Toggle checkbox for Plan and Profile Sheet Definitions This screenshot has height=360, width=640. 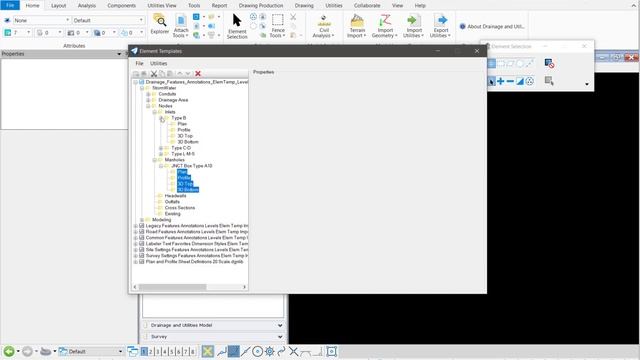pyautogui.click(x=142, y=262)
